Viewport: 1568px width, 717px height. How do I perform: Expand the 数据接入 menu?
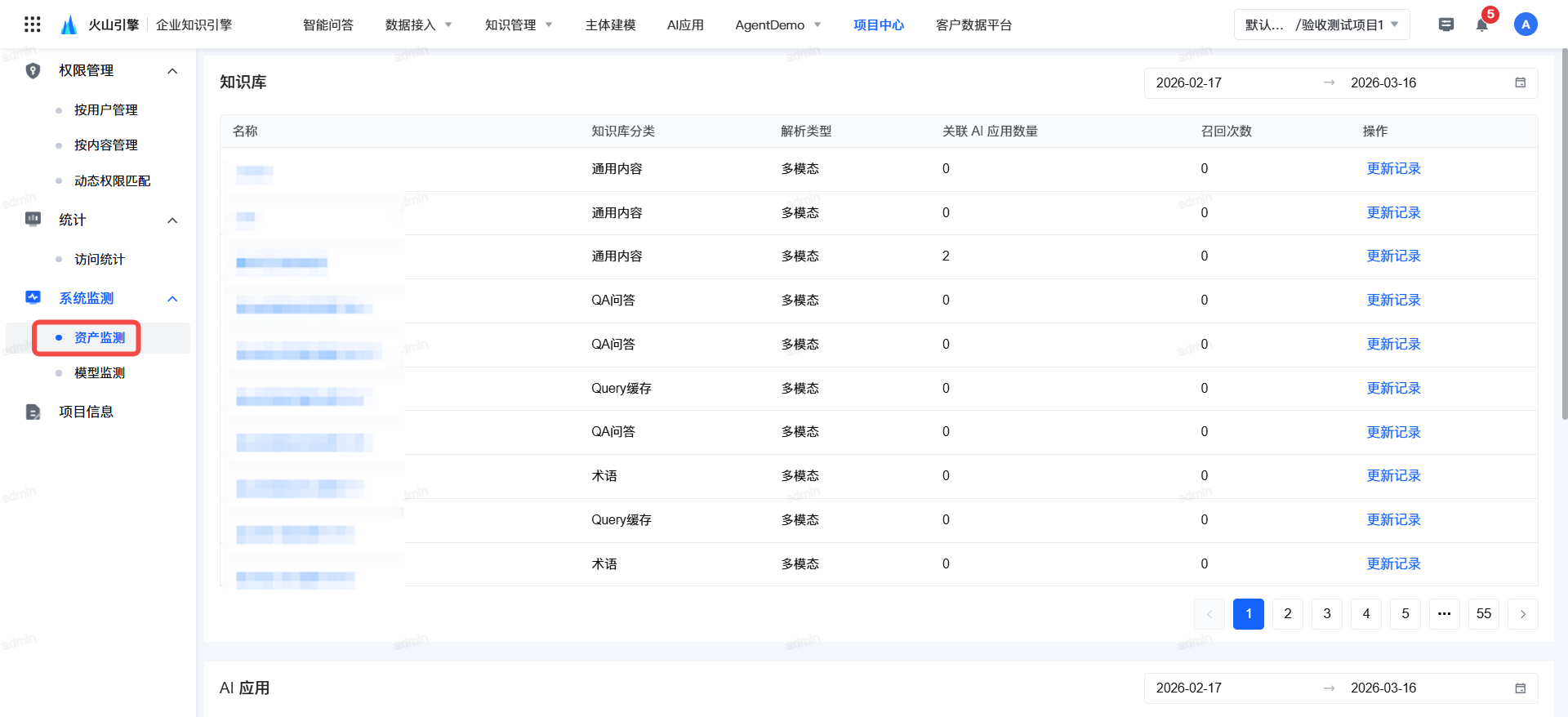418,24
